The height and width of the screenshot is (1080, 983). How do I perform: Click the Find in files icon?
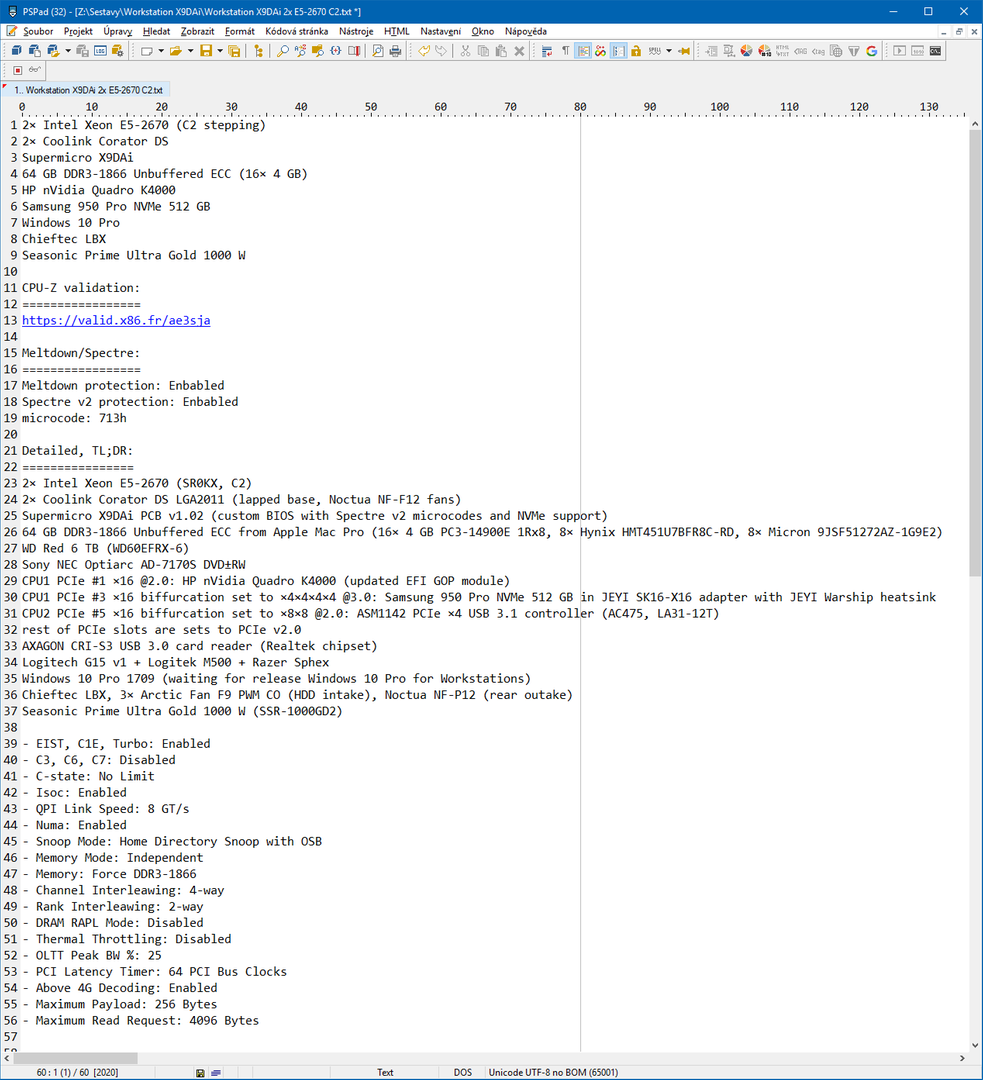[318, 51]
